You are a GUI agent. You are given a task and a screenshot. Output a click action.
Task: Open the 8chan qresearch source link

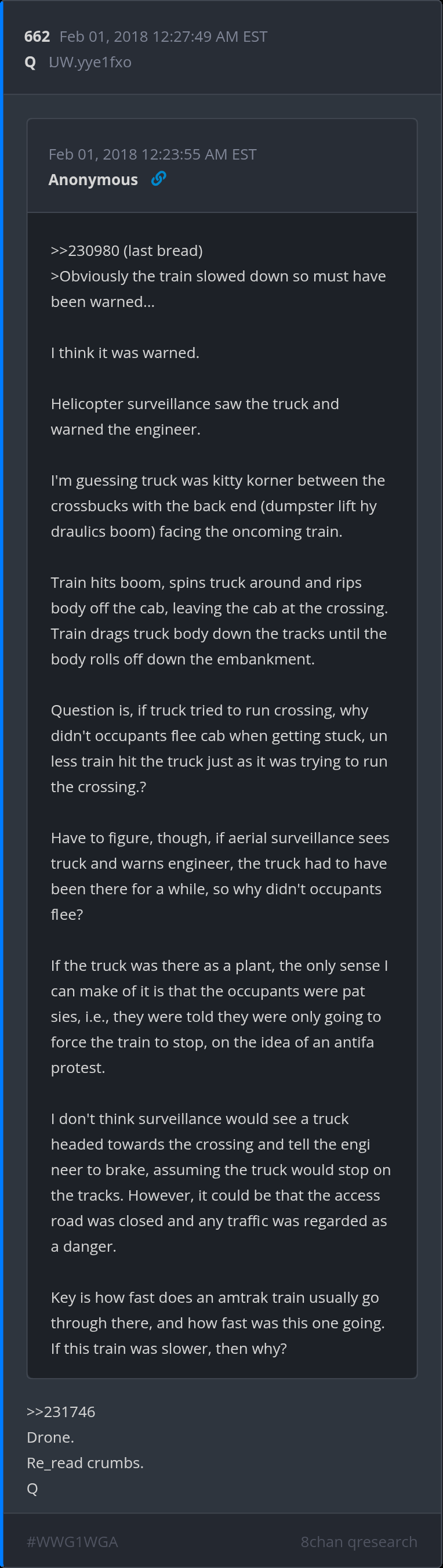click(358, 1542)
